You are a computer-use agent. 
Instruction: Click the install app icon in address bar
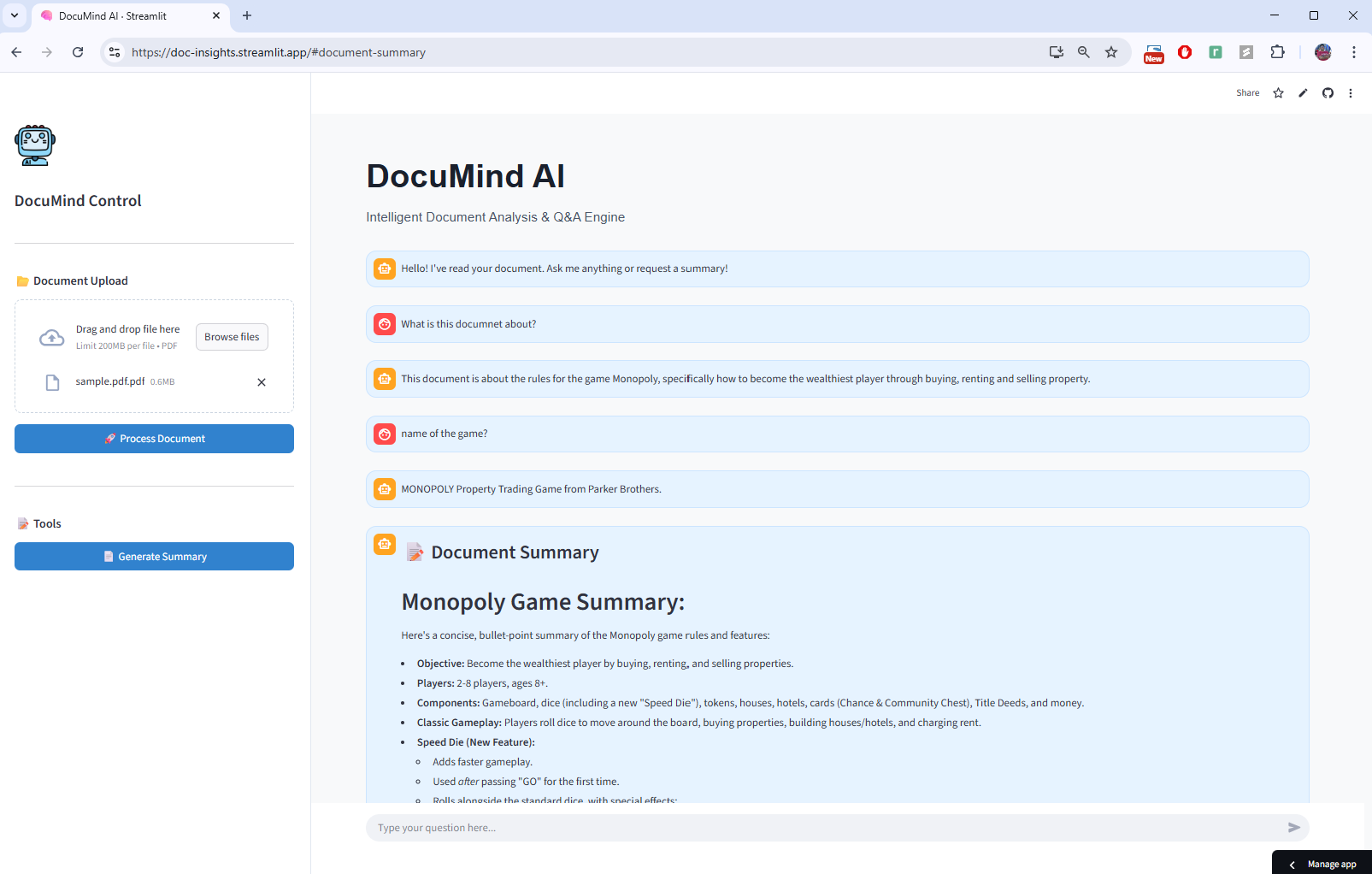click(1057, 52)
